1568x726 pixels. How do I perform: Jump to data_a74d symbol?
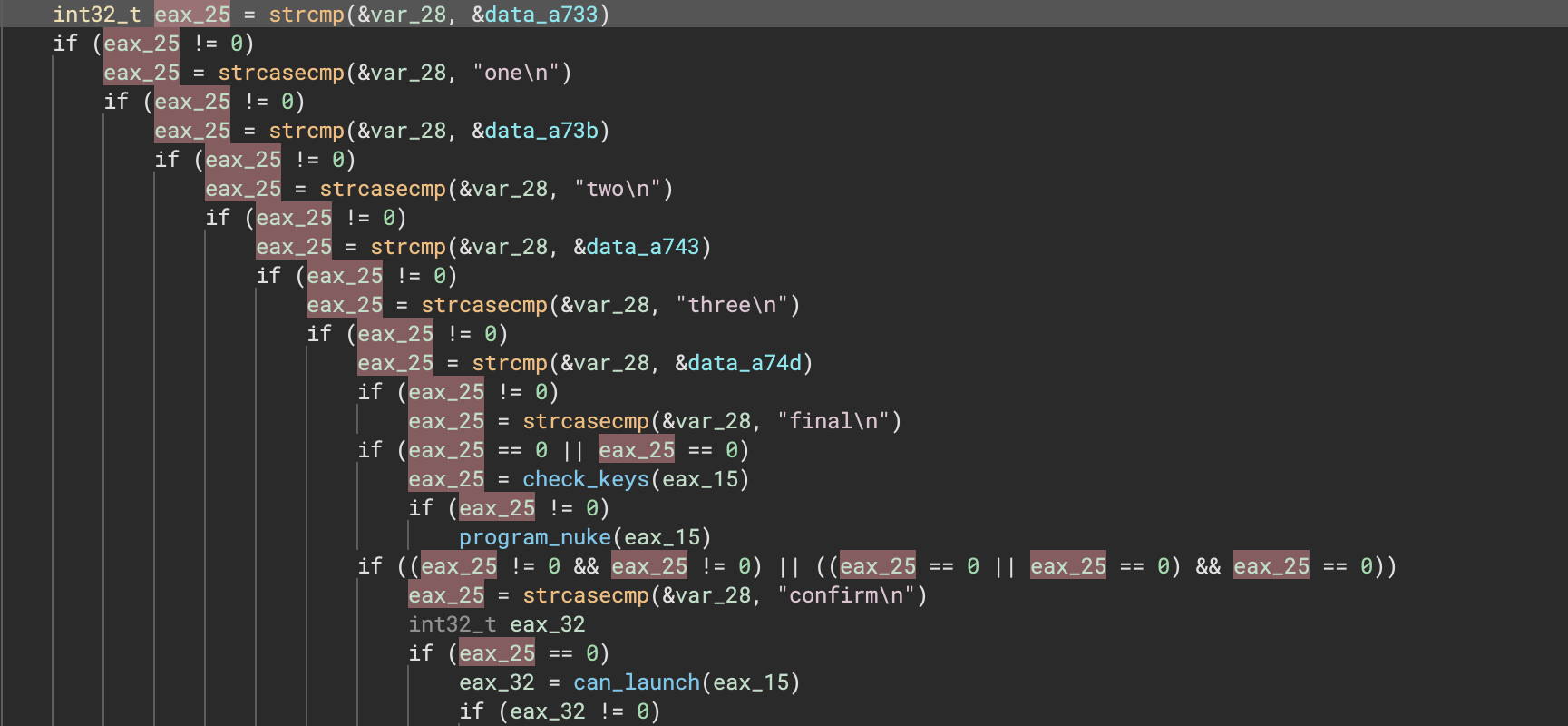(x=745, y=363)
